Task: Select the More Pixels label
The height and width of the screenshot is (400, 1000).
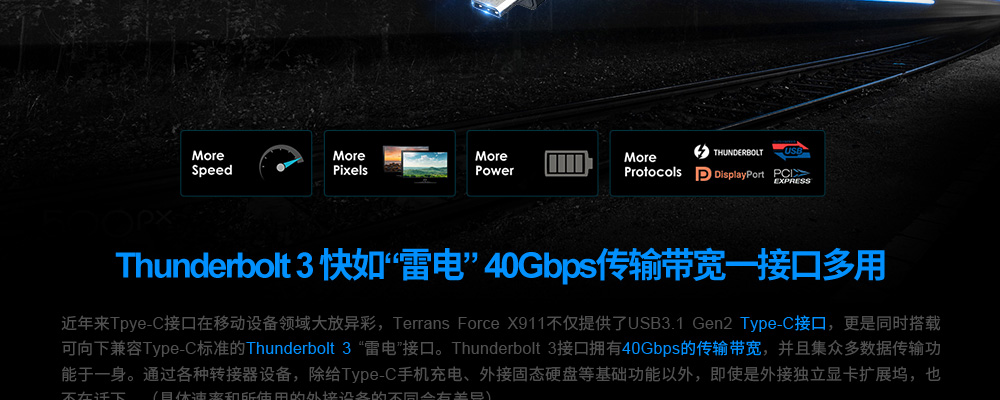Action: (x=350, y=163)
